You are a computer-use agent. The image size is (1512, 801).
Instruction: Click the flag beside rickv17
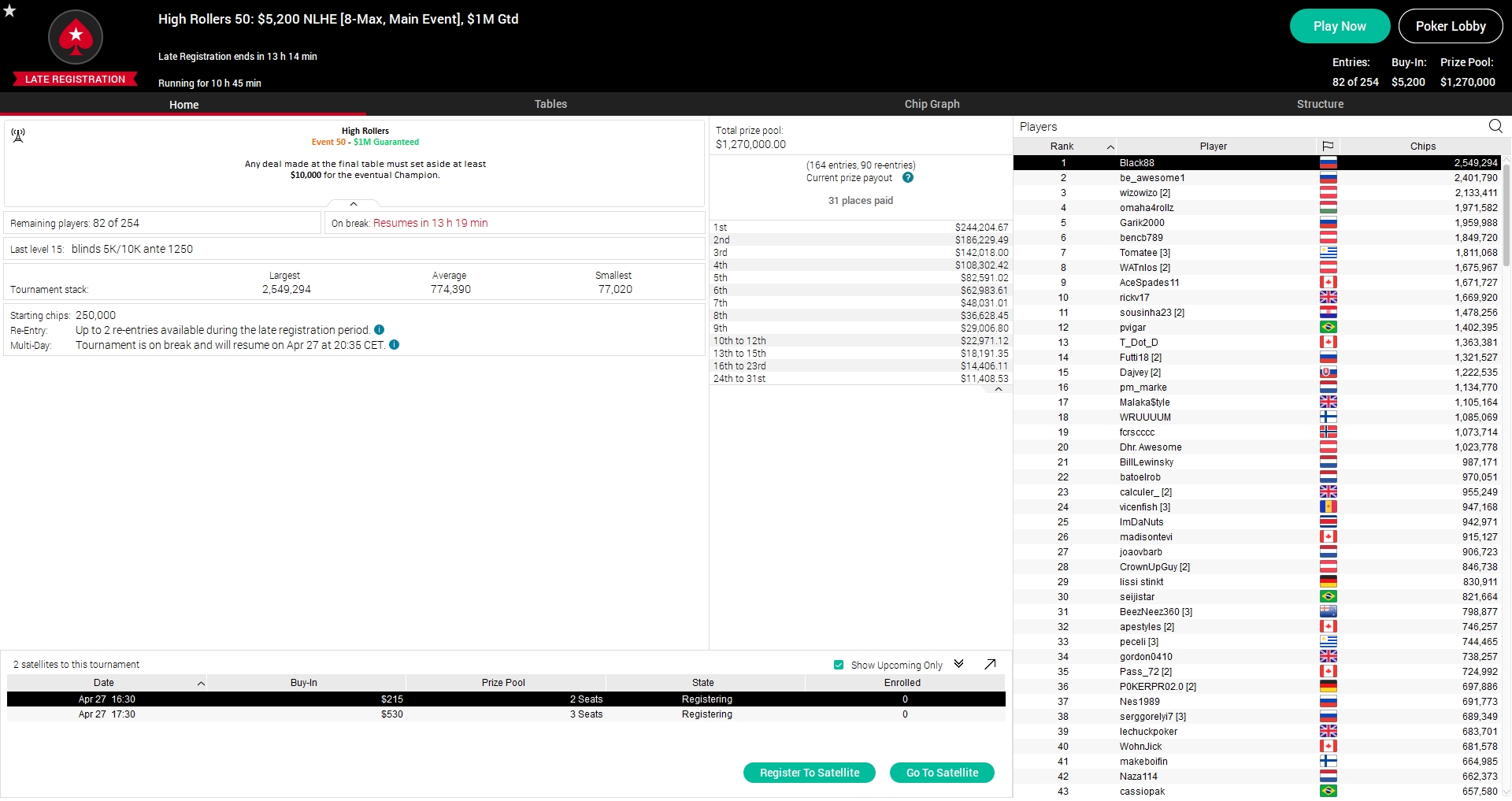click(1329, 298)
